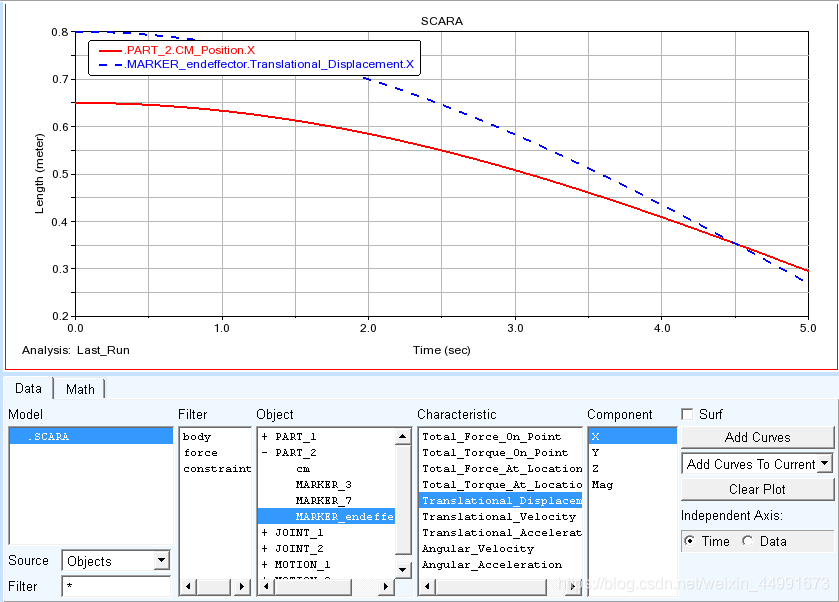
Task: Expand the JOINT_1 object entry
Action: (x=264, y=533)
